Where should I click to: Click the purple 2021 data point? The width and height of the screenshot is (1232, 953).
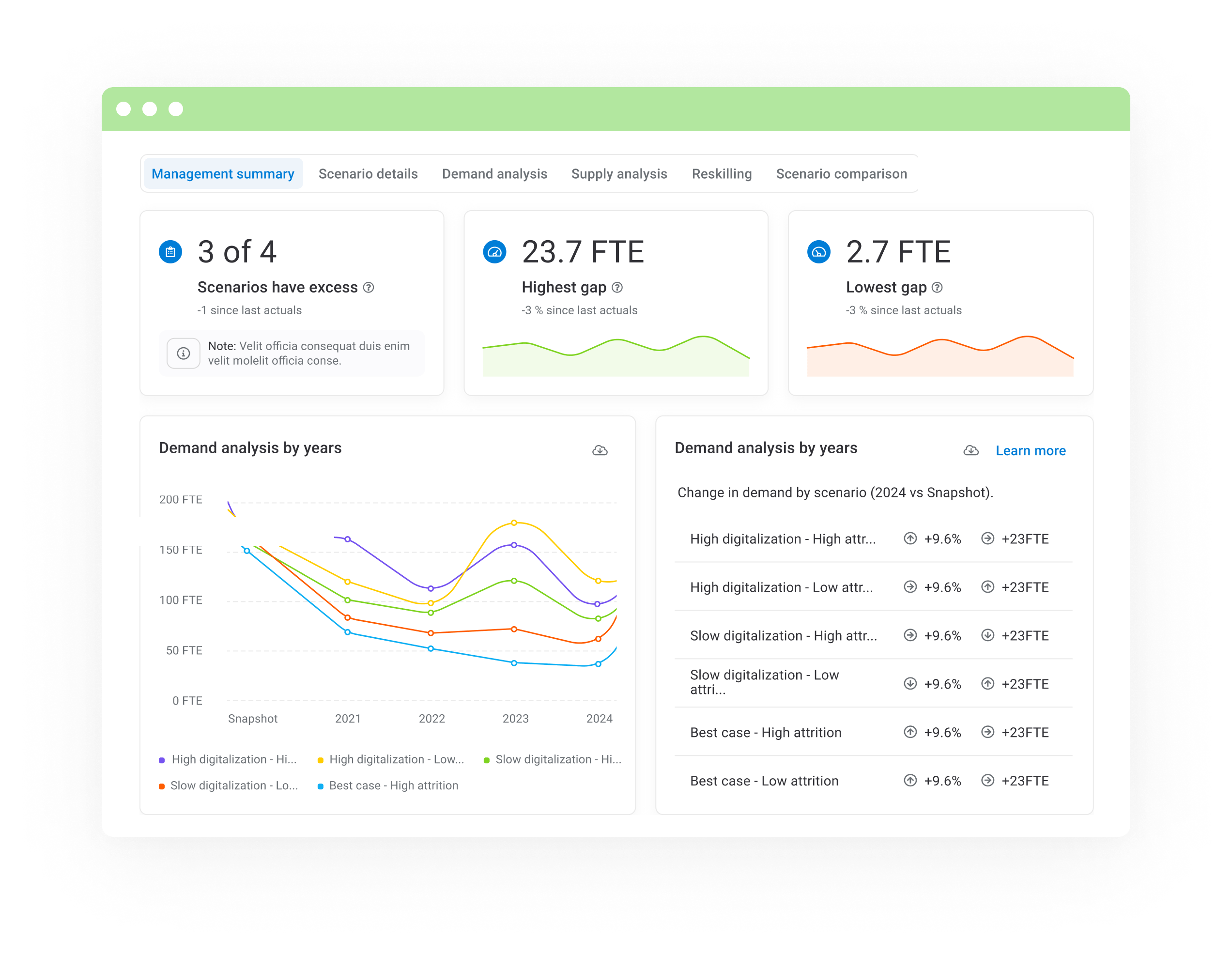(x=348, y=539)
